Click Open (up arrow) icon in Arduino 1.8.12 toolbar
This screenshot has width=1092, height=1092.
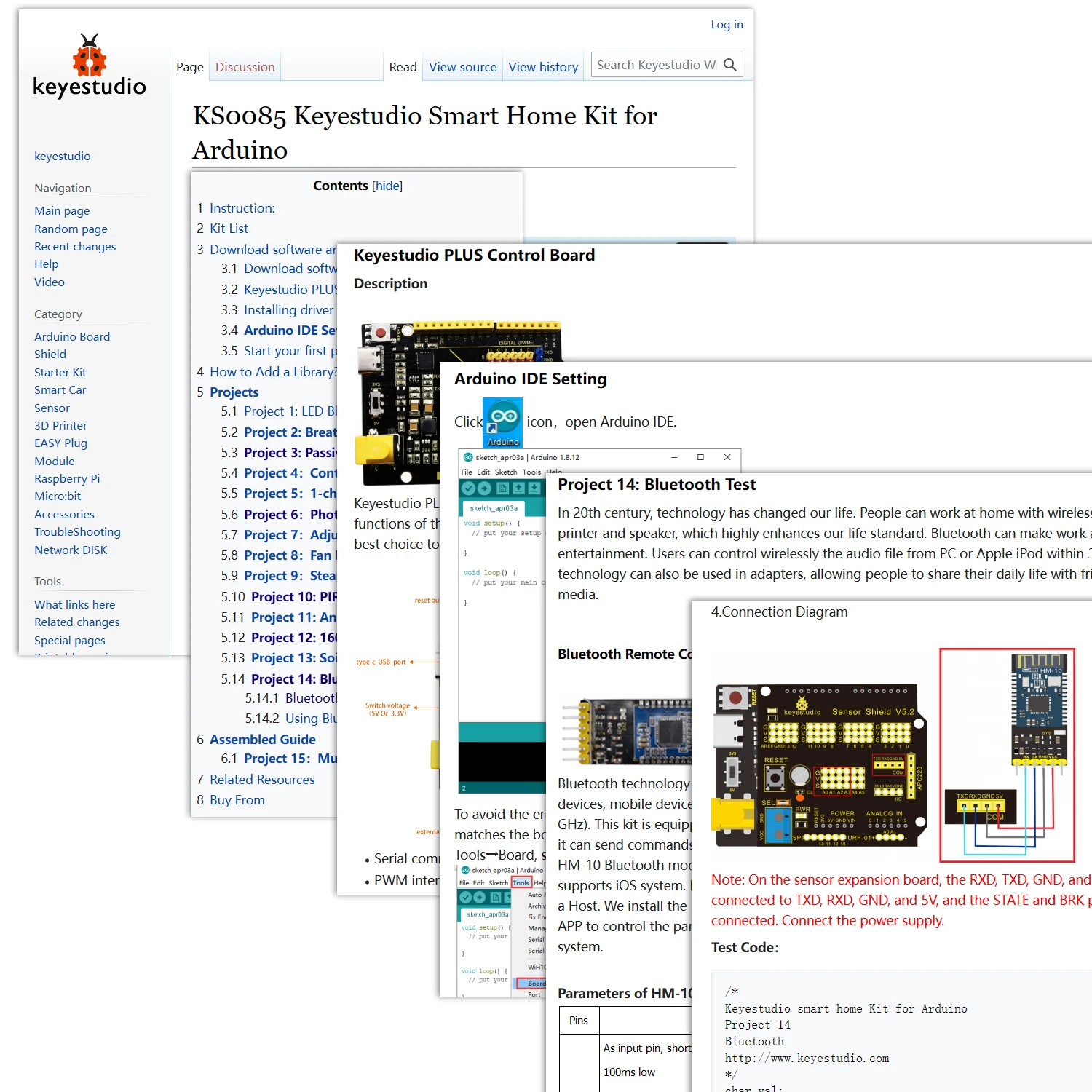[518, 488]
